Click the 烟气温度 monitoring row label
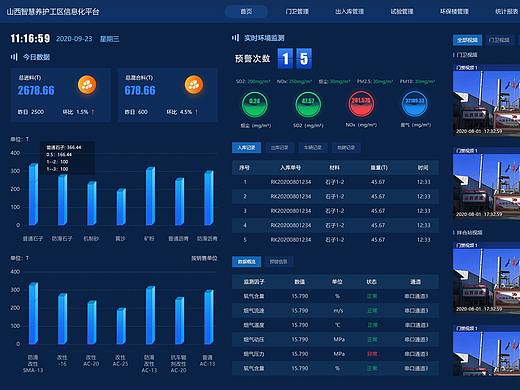 254,325
